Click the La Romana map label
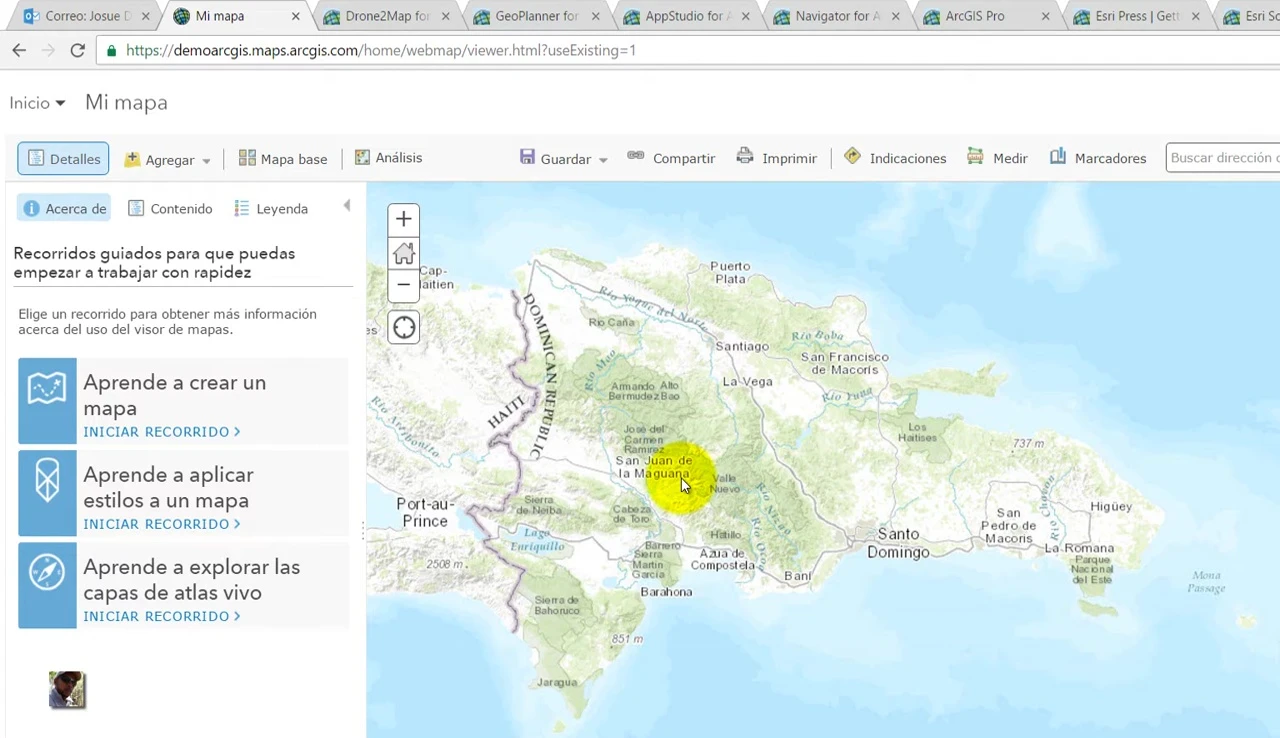 pyautogui.click(x=1079, y=548)
